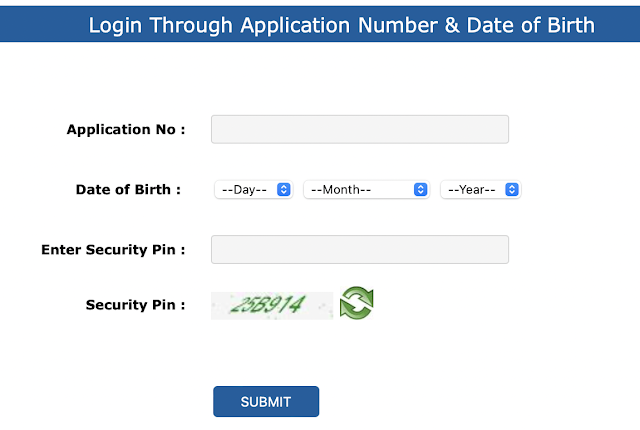The width and height of the screenshot is (640, 430).
Task: Expand the --Month-- dropdown
Action: point(366,189)
